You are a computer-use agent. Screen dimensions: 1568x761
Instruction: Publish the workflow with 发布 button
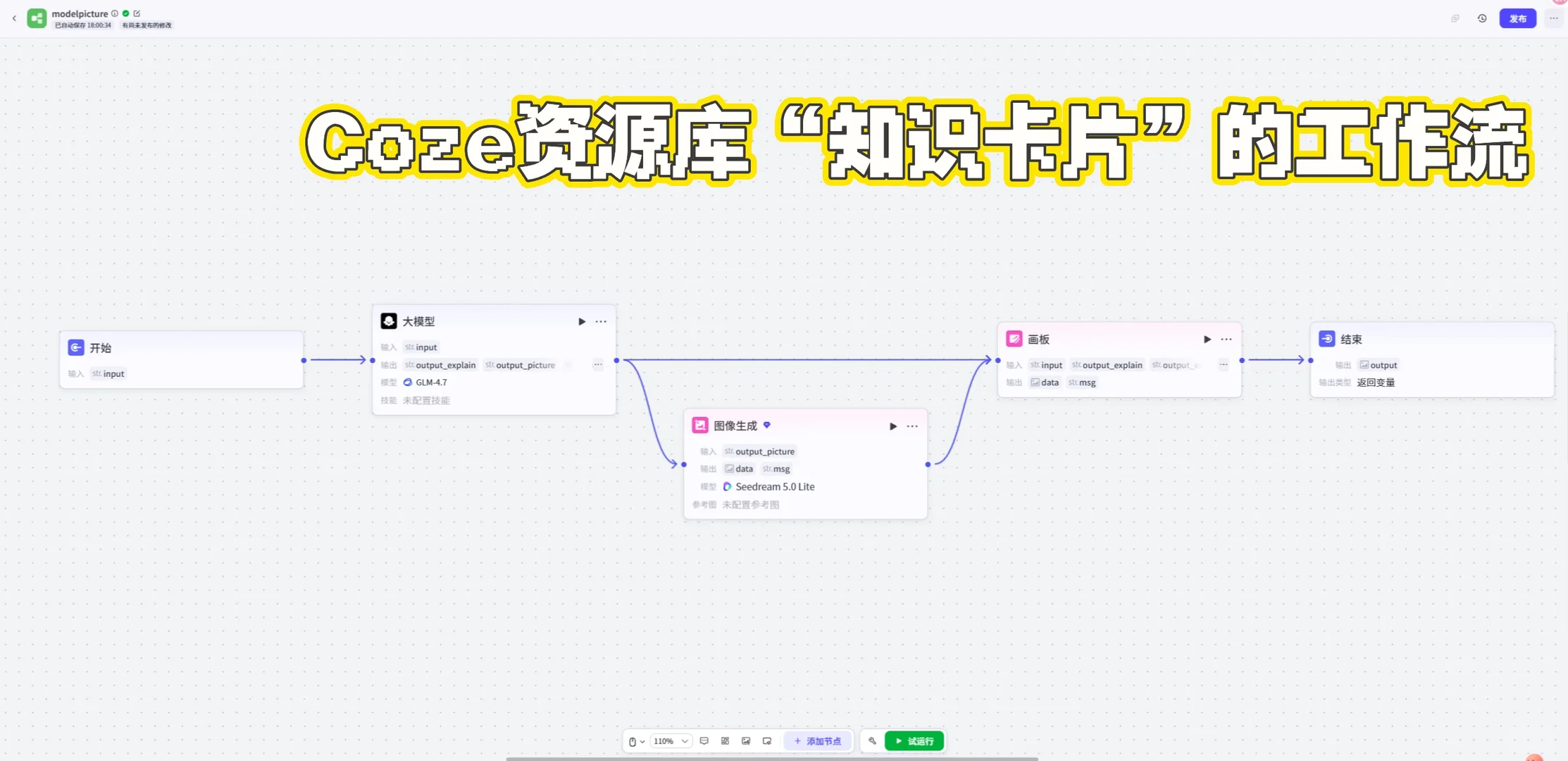1518,18
